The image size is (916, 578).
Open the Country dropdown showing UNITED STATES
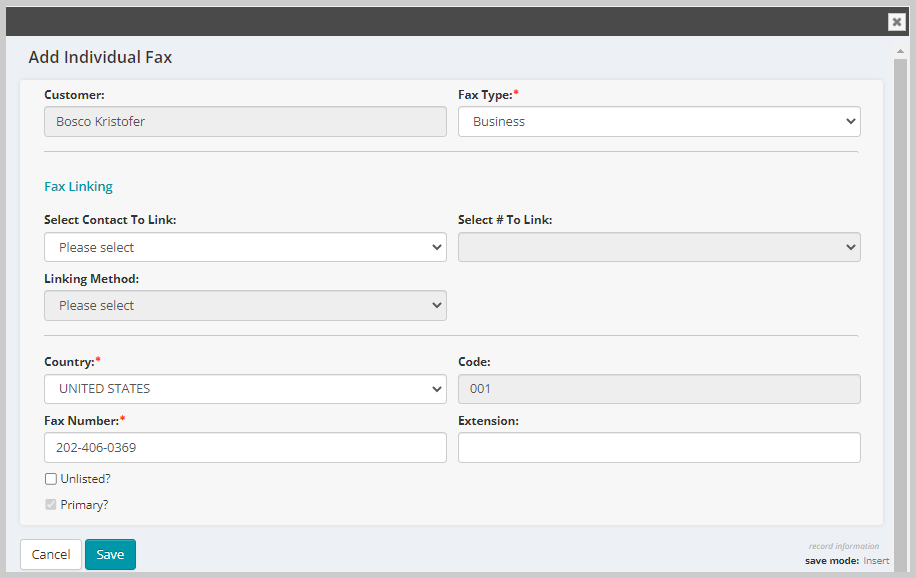click(245, 389)
